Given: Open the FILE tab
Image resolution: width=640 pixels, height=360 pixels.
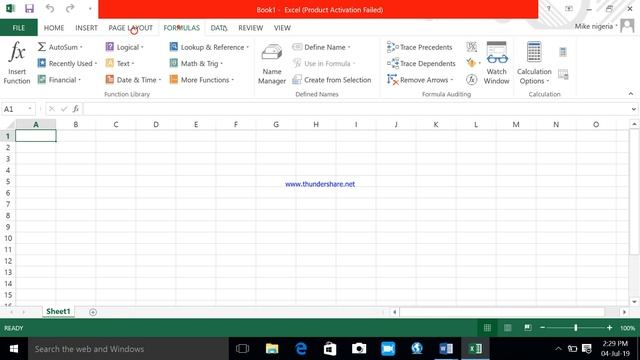Looking at the screenshot, I should (x=19, y=28).
